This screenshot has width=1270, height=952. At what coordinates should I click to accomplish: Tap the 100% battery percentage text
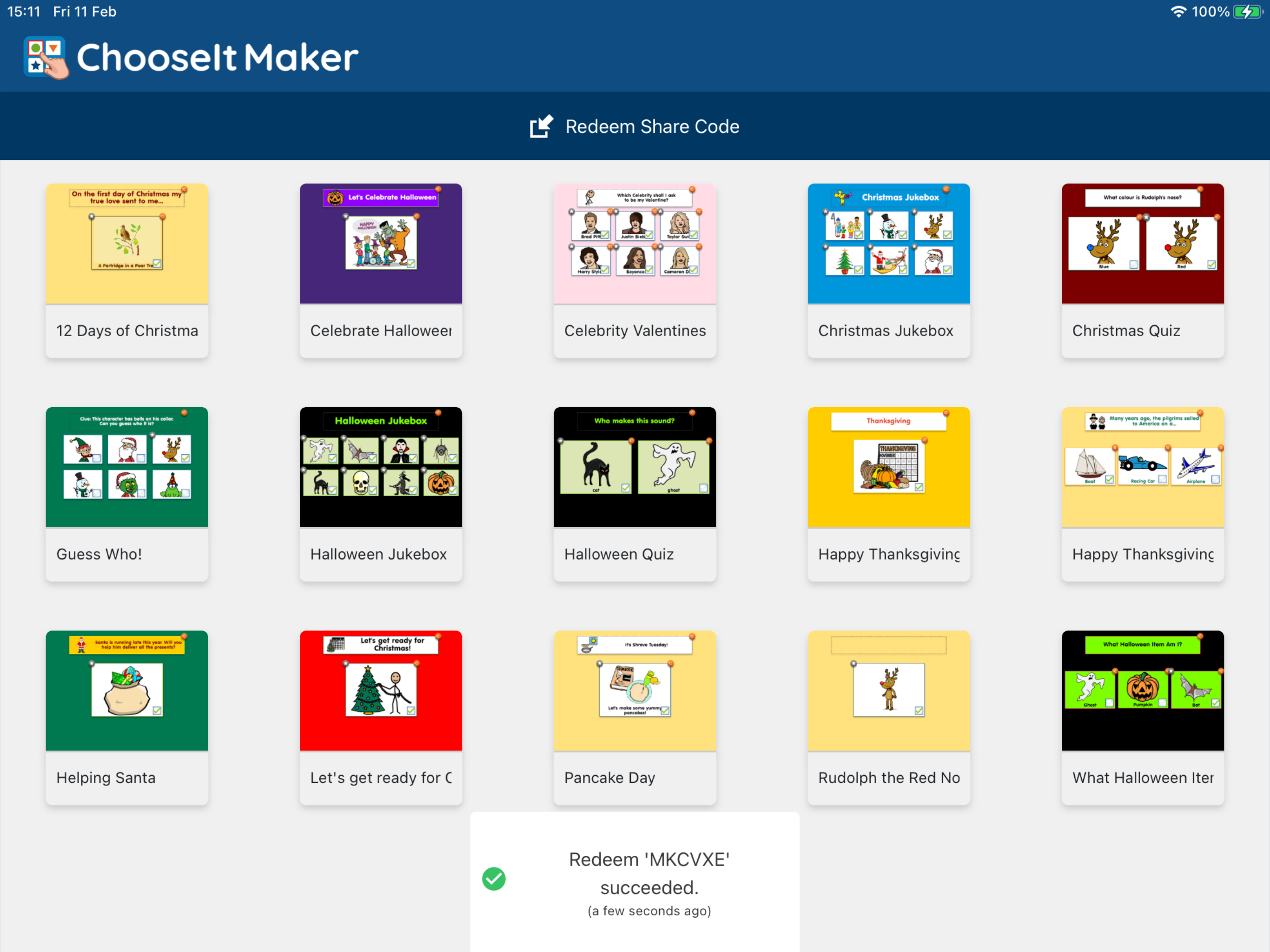pos(1210,12)
